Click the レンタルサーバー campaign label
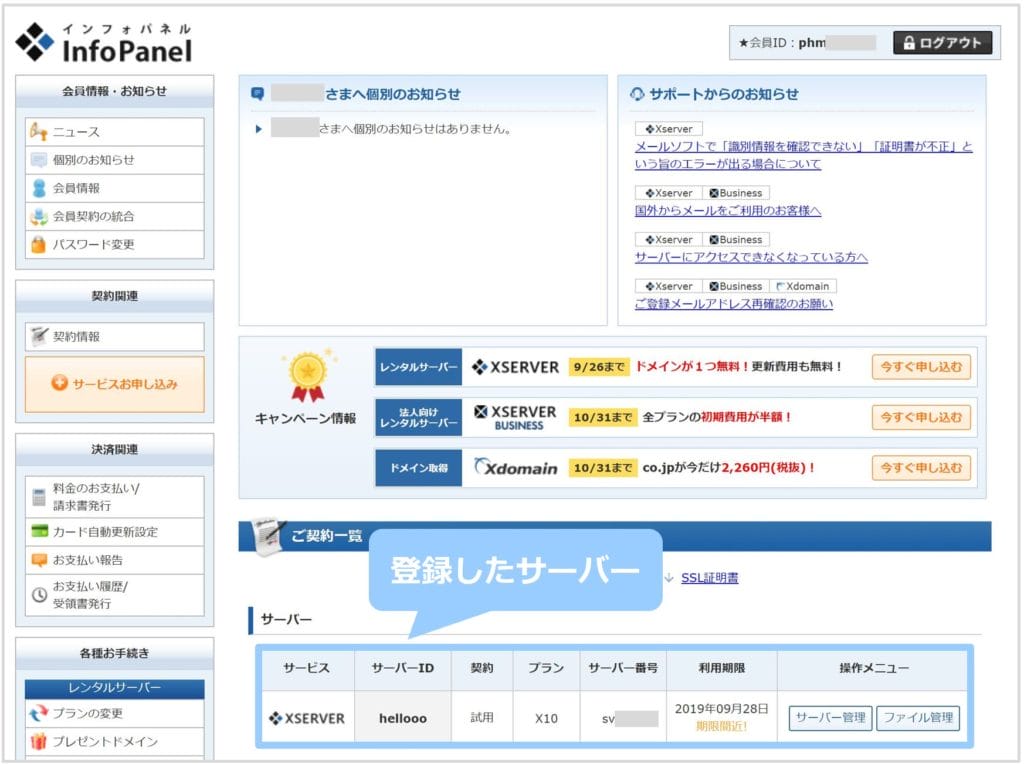The width and height of the screenshot is (1024, 764). coord(419,367)
